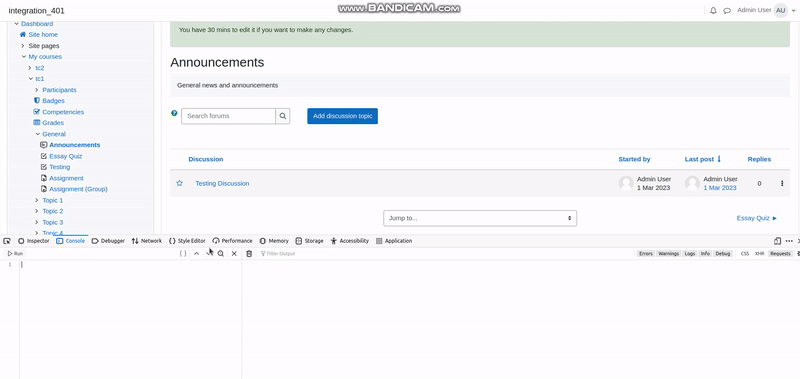Switch to the Network devtools tab
800x379 pixels.
coord(146,241)
